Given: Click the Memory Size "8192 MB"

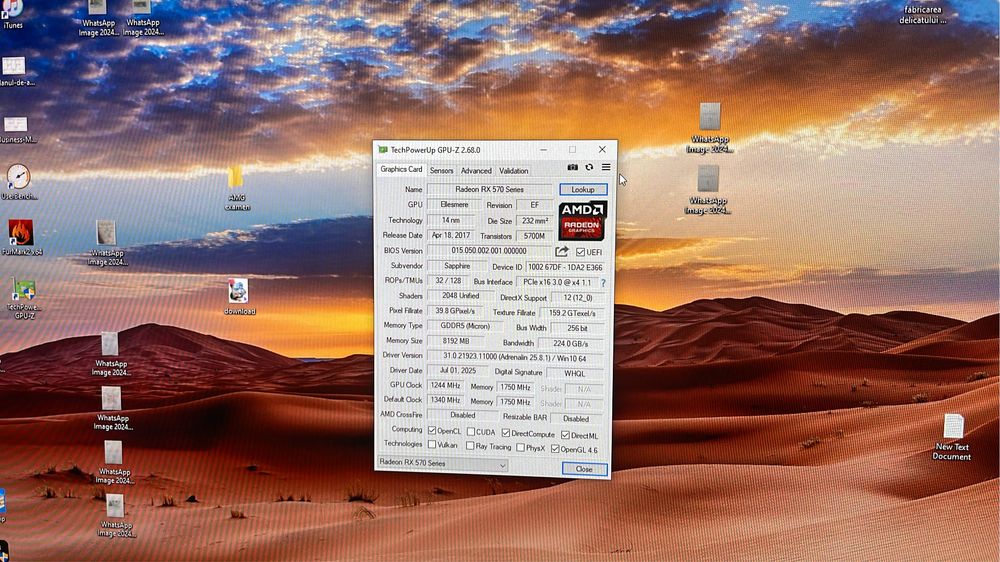Looking at the screenshot, I should 455,341.
